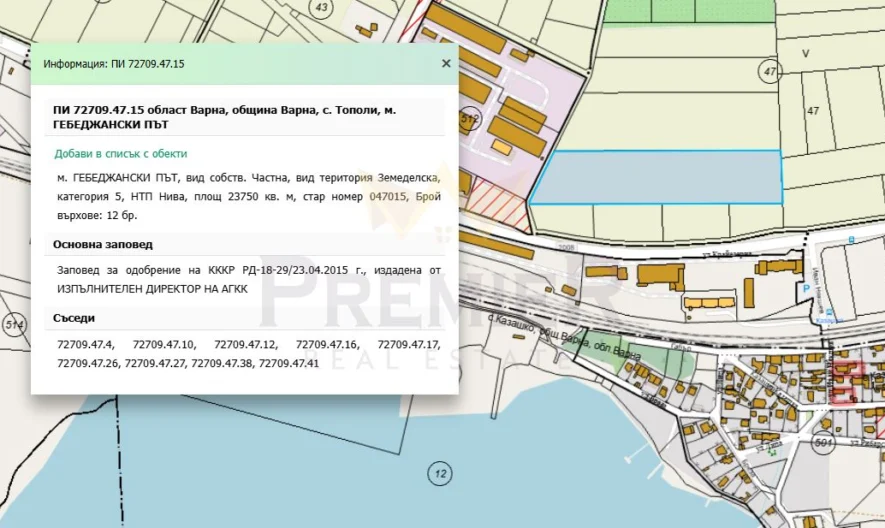The image size is (885, 528).
Task: Click the circled 501 map marker
Action: pos(824,441)
